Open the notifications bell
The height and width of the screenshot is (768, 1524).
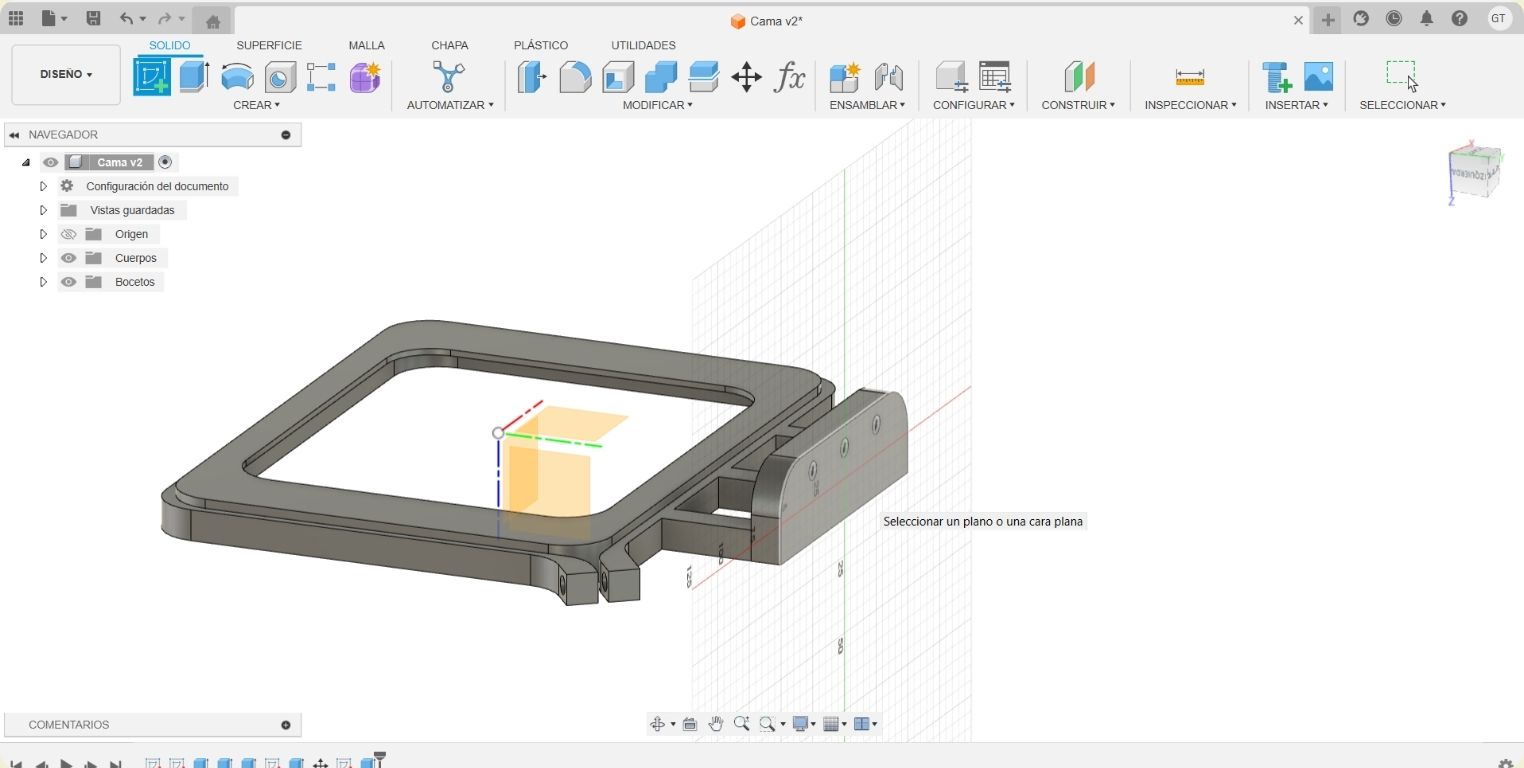click(1427, 18)
